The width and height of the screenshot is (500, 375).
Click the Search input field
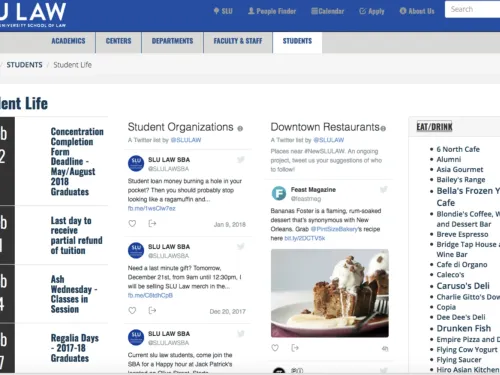pyautogui.click(x=473, y=9)
